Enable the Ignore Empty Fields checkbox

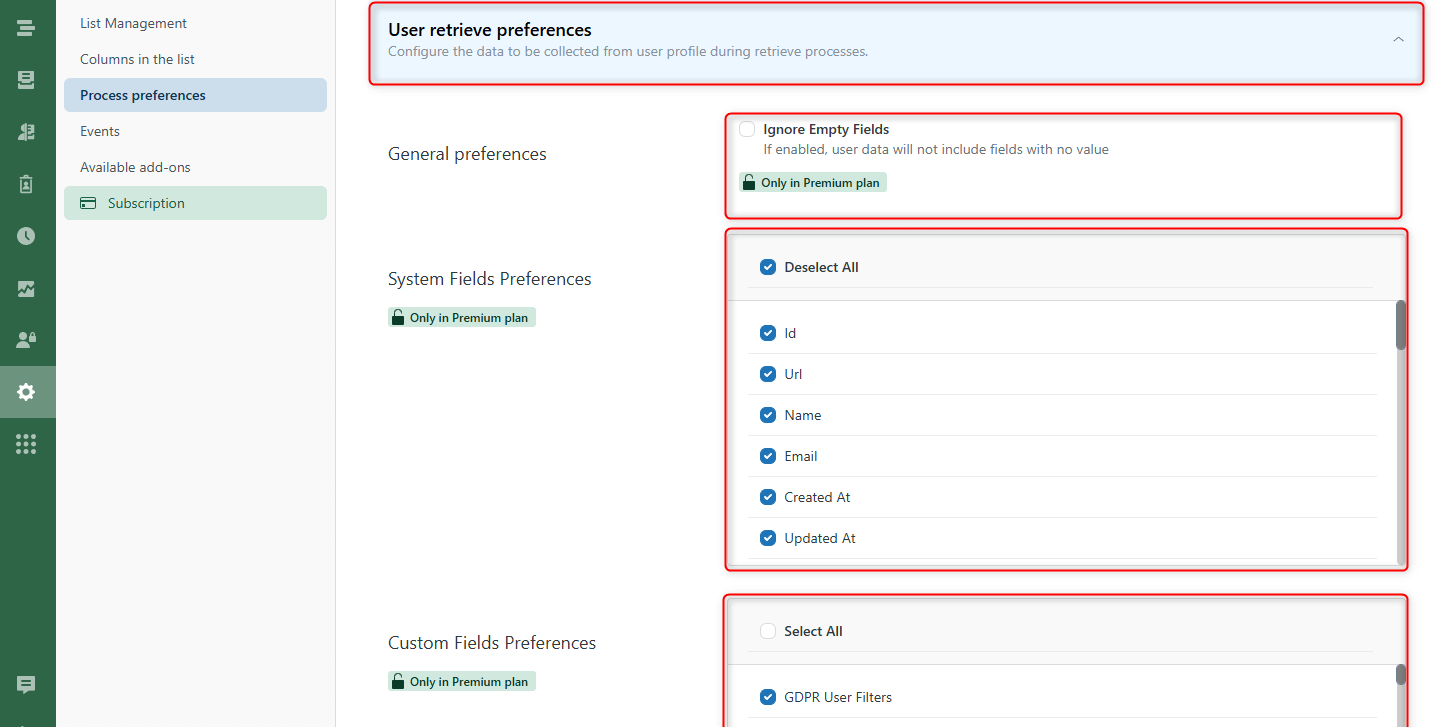(747, 129)
